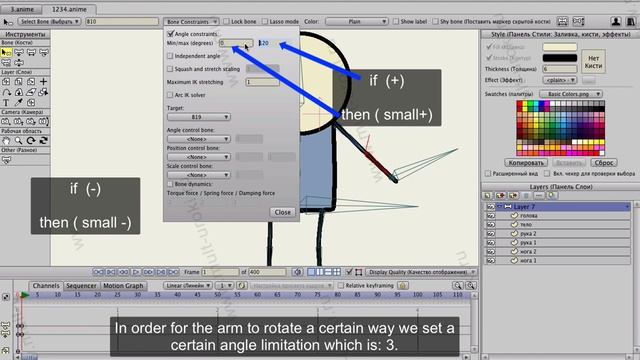Open the Position control bone dropdown

199,157
